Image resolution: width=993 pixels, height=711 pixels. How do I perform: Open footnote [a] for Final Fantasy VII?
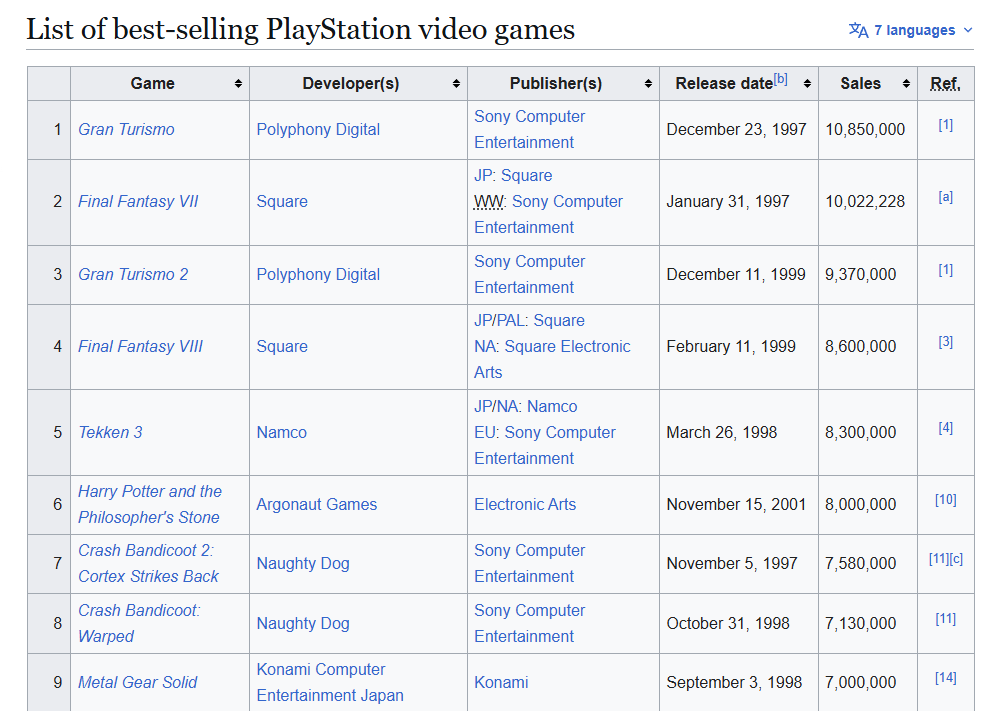click(x=946, y=197)
